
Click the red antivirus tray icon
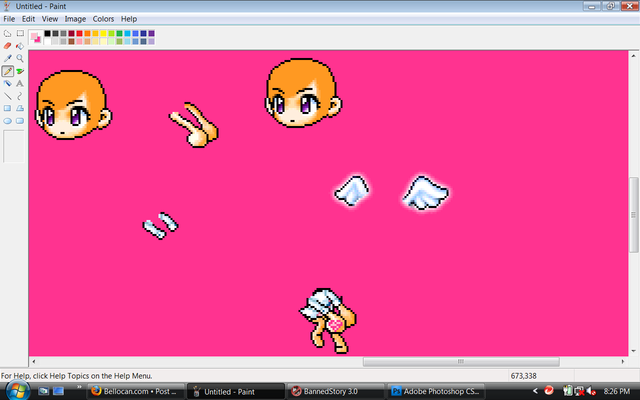pyautogui.click(x=549, y=391)
